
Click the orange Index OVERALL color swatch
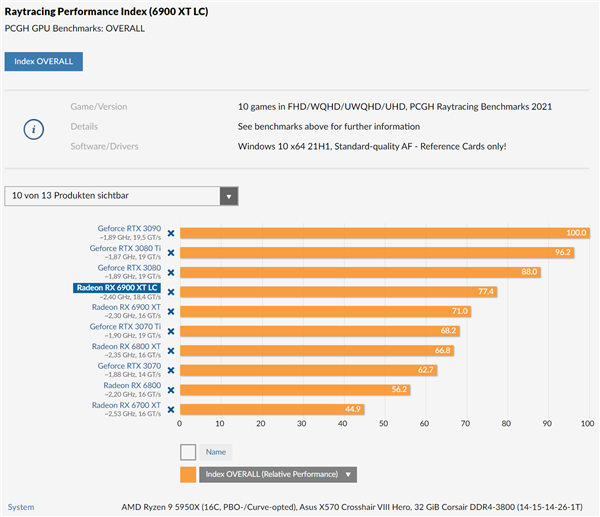click(x=188, y=475)
